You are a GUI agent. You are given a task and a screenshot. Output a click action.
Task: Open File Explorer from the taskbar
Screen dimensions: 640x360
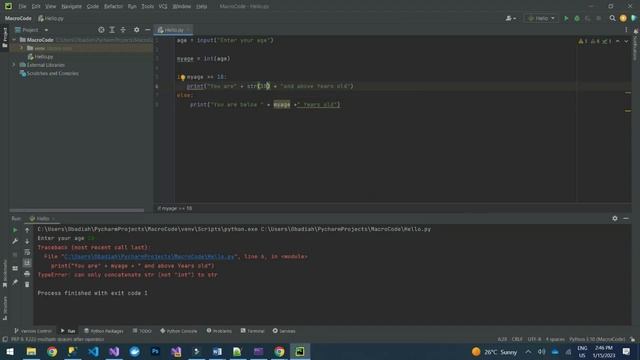tap(31, 351)
